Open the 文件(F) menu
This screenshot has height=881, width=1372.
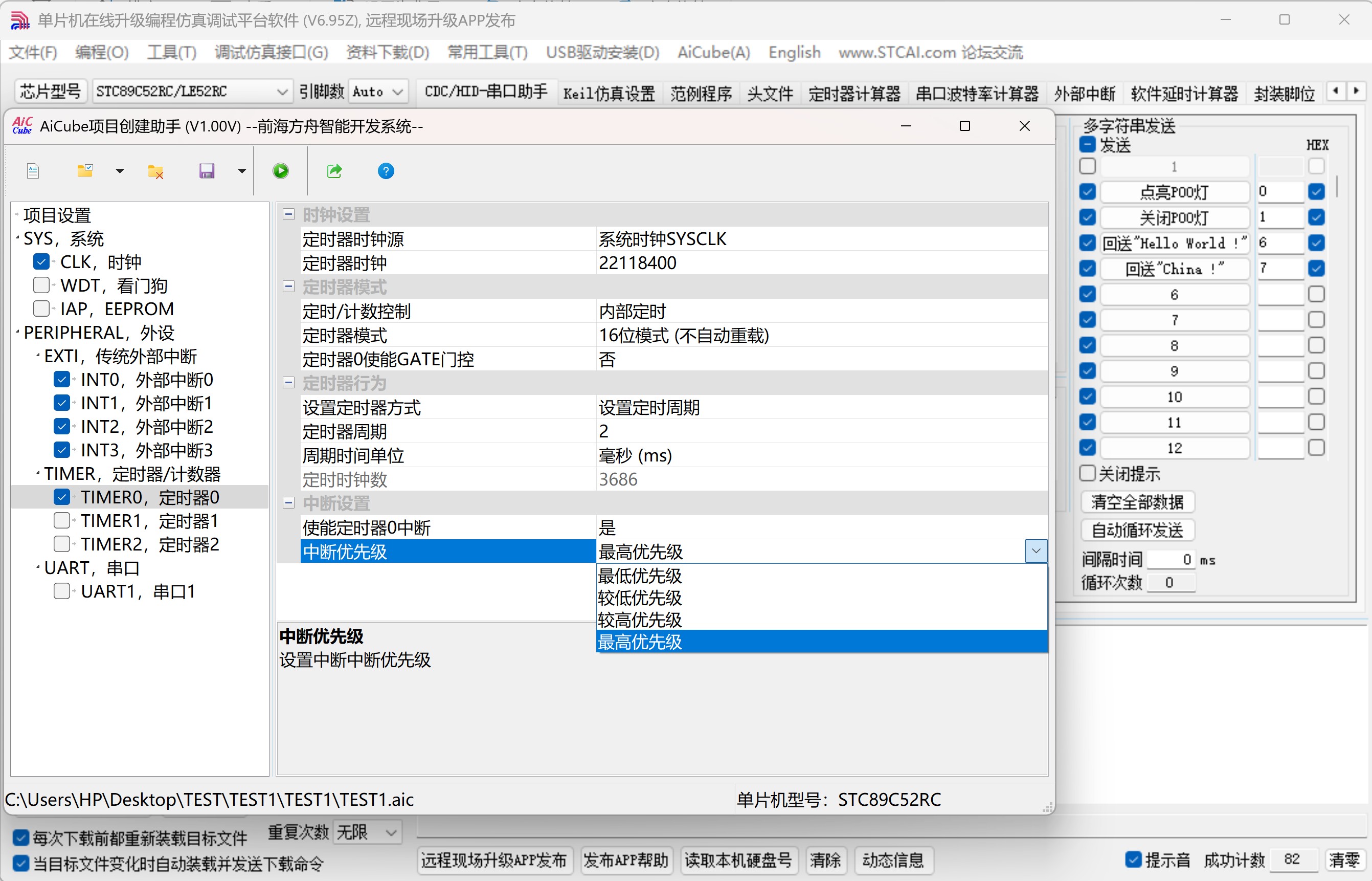(33, 53)
